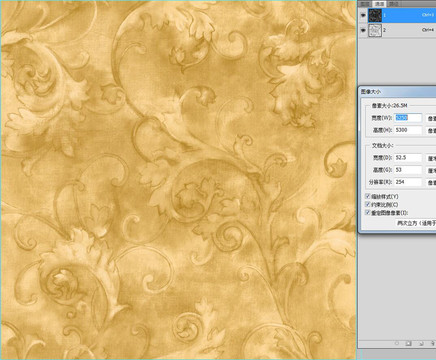Viewport: 436px width, 360px height.
Task: Select the dark thumbnail of channel 1
Action: [x=375, y=15]
